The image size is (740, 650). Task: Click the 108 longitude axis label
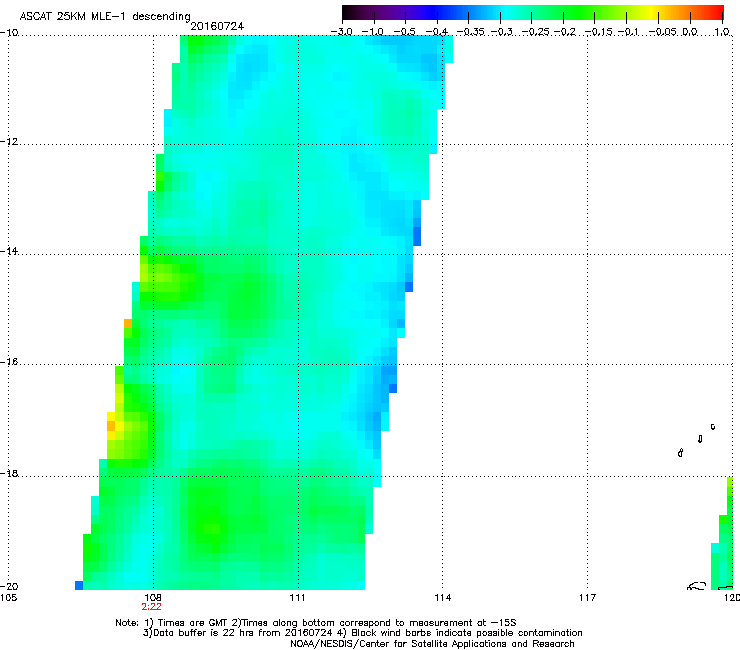point(152,598)
